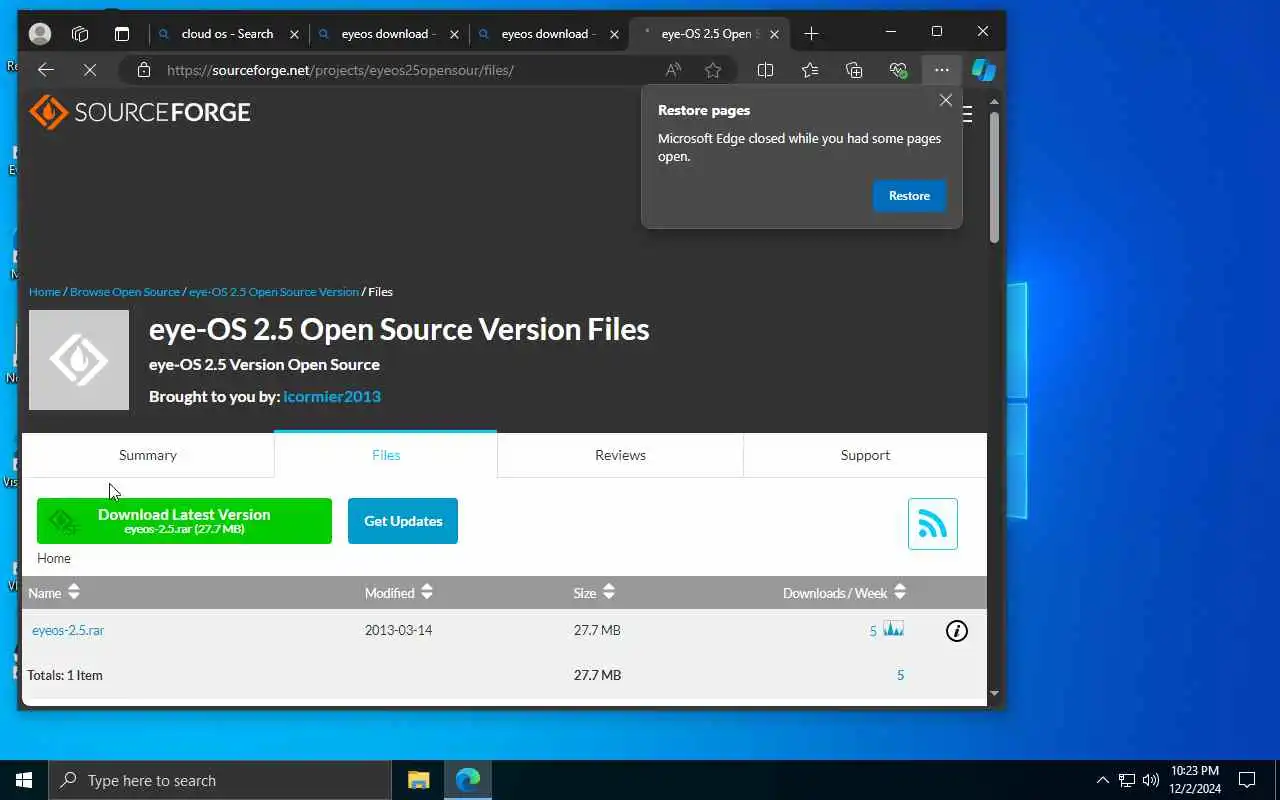Open the eyeos-2.5.rar file link
The width and height of the screenshot is (1280, 800).
click(x=68, y=630)
